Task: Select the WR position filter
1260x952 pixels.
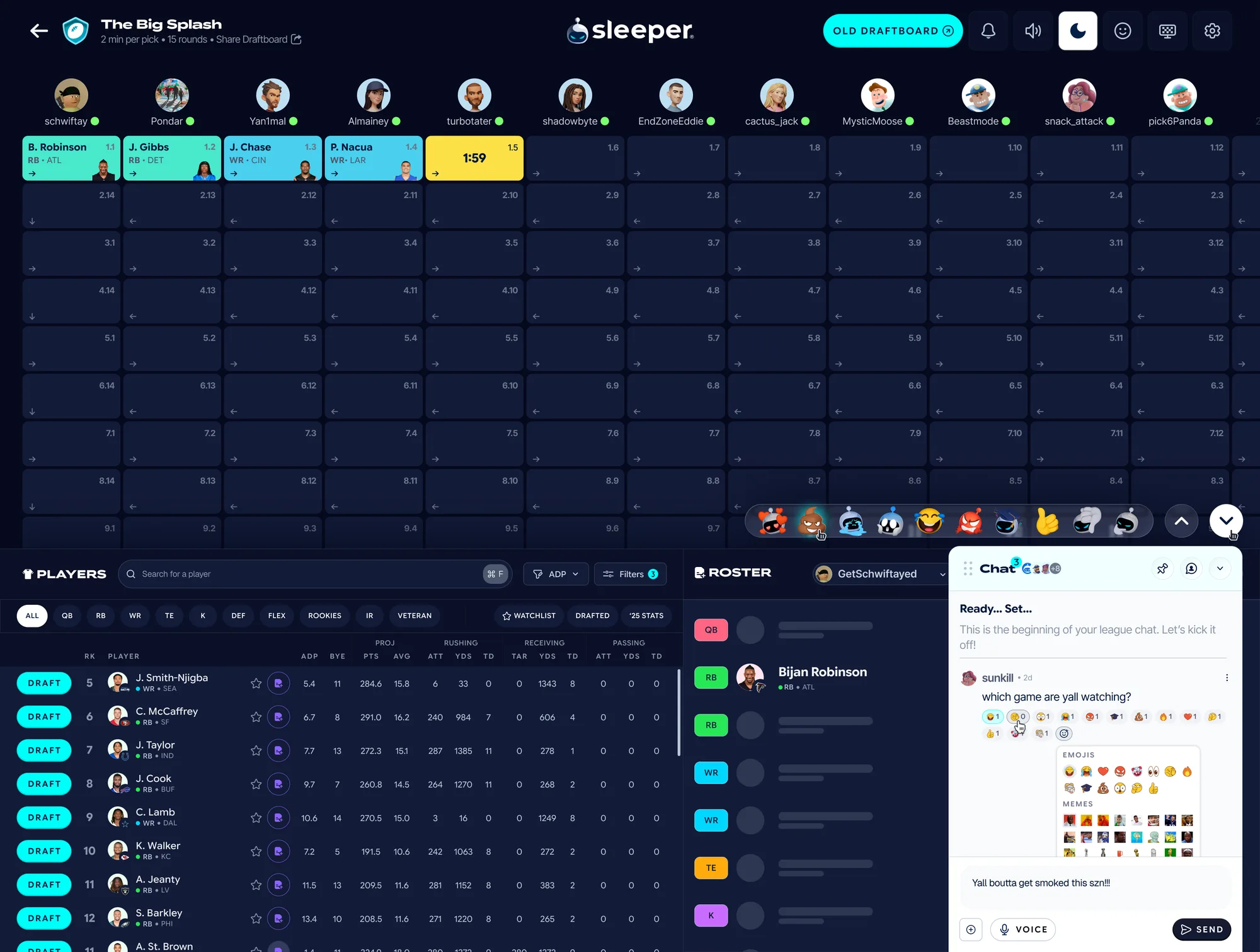Action: pos(135,616)
